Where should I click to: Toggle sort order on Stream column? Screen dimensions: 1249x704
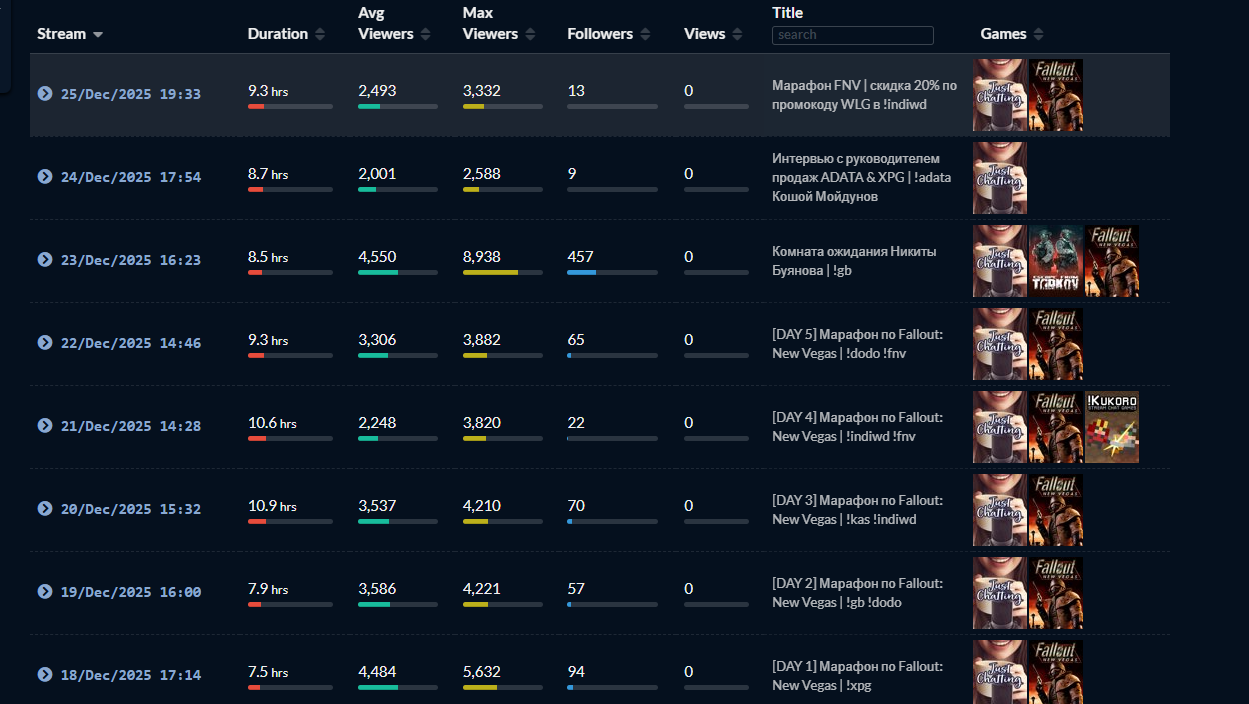70,34
